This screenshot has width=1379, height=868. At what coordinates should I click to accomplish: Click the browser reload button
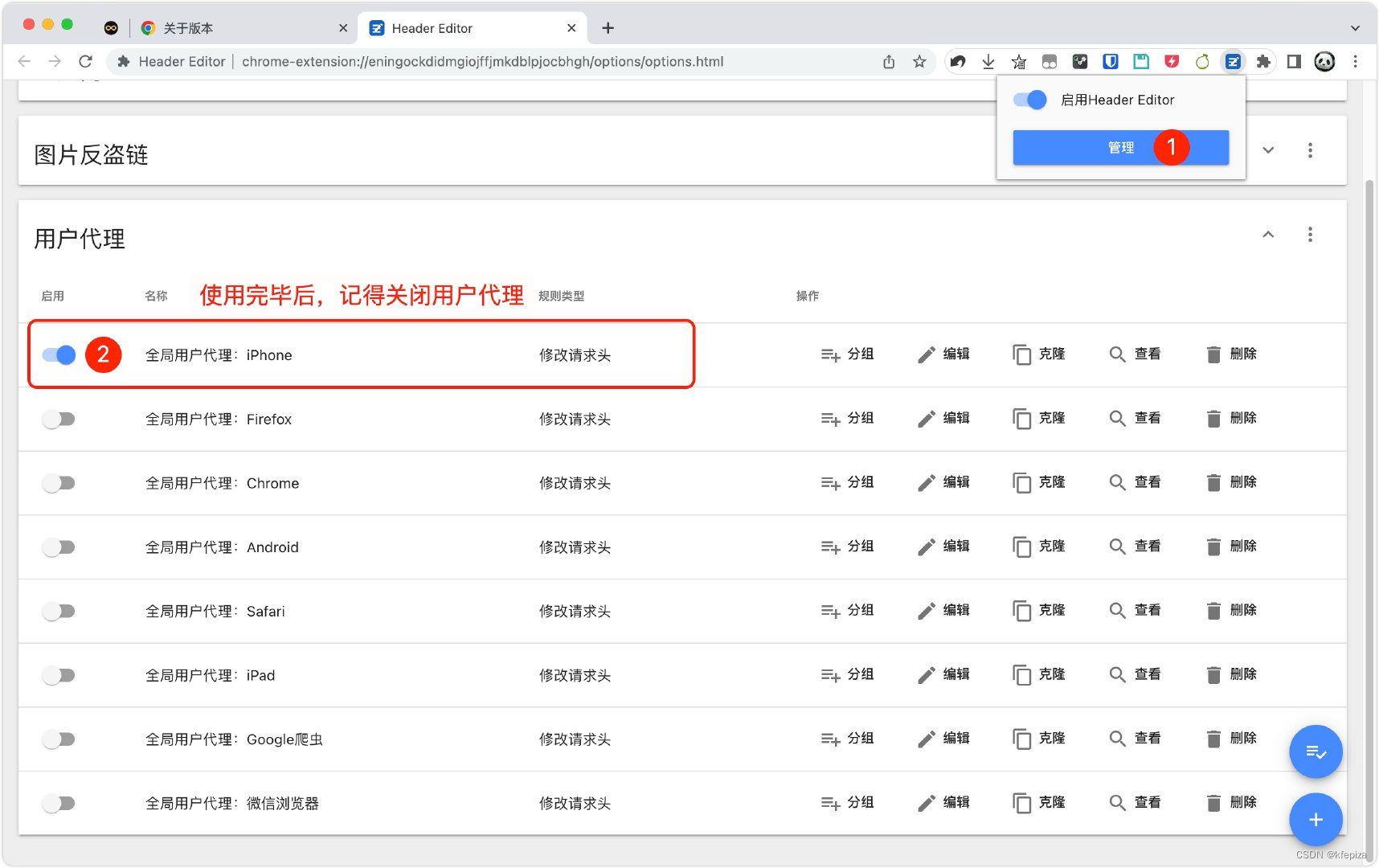[85, 61]
